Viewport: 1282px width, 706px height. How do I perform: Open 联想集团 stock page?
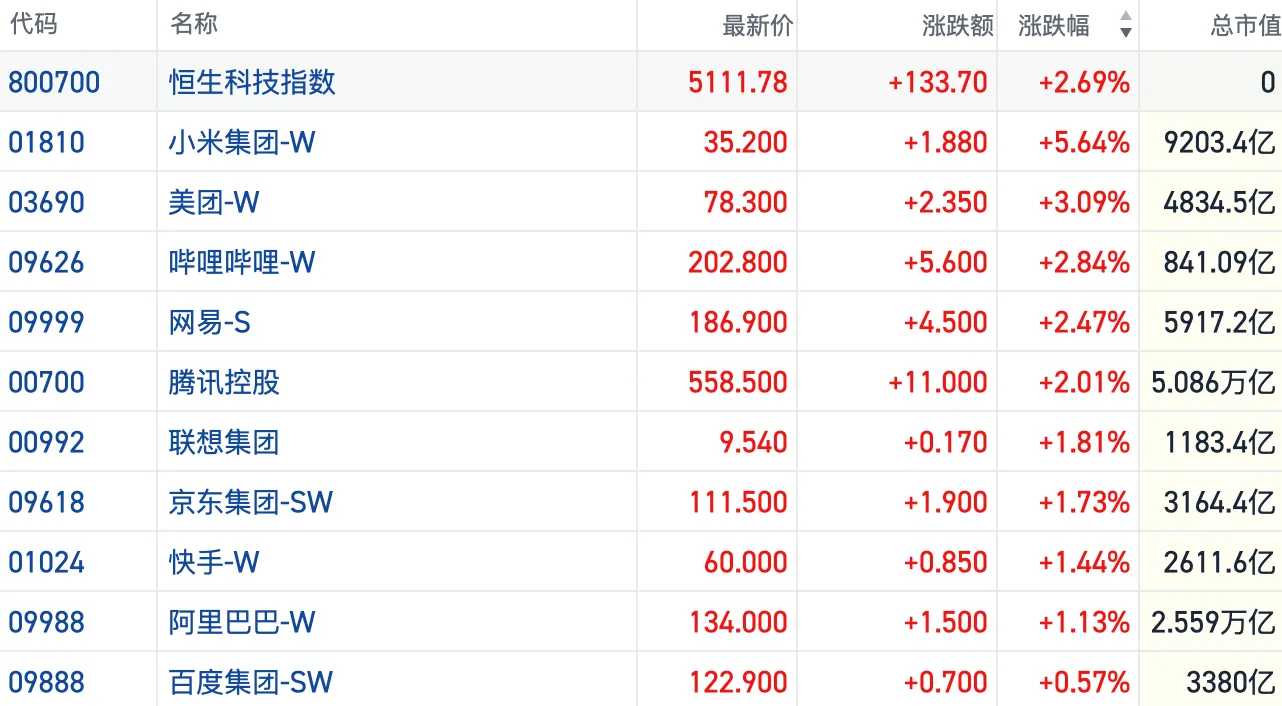(224, 442)
